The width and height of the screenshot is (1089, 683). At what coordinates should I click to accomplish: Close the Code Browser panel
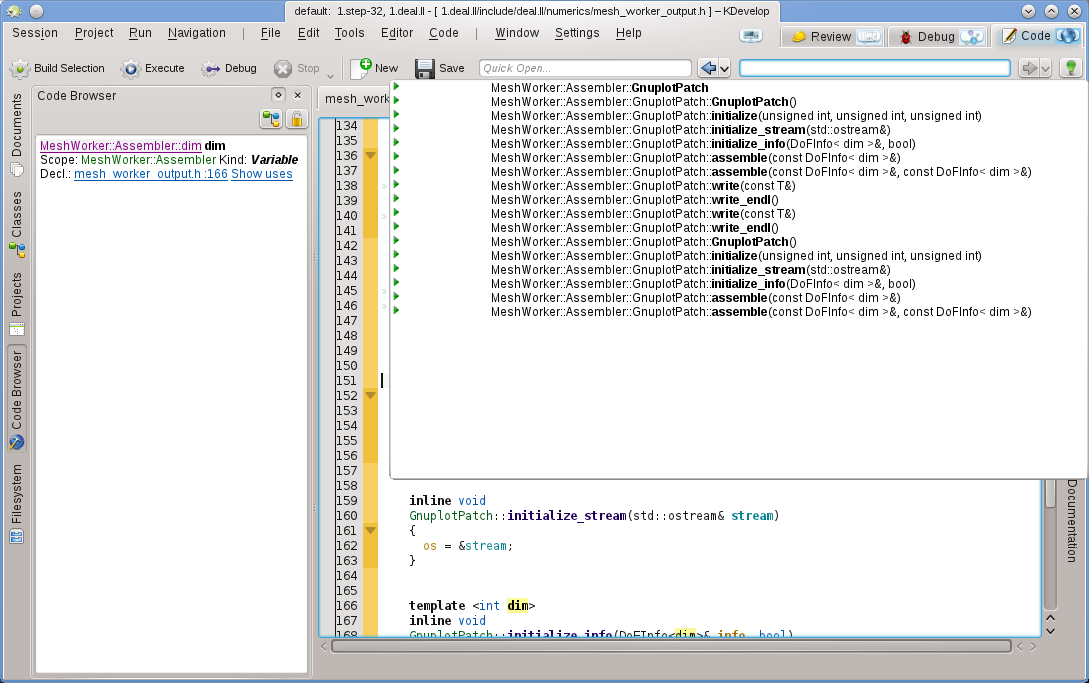298,95
